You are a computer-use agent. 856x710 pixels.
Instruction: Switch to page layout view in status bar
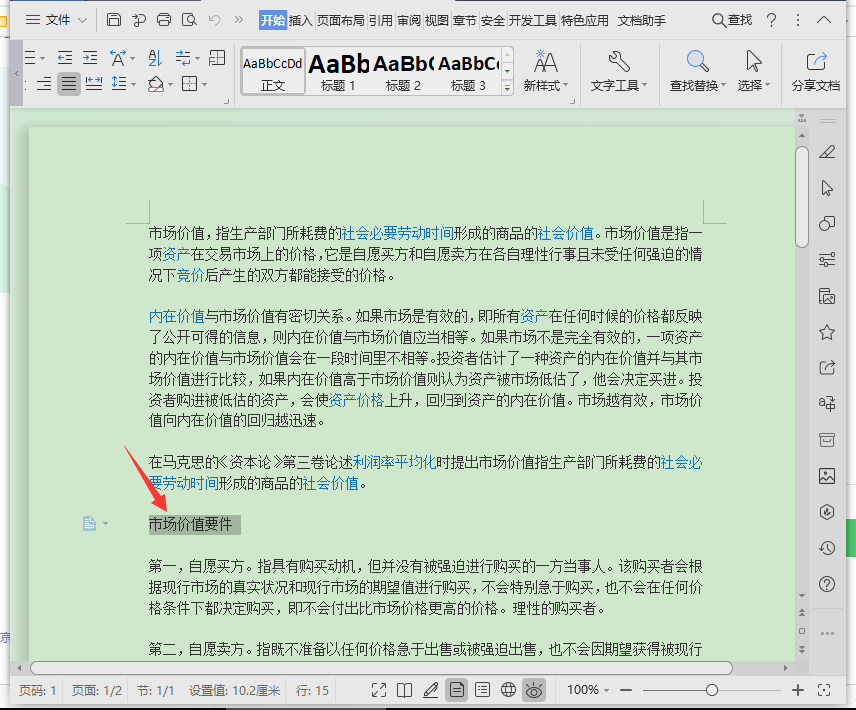457,690
